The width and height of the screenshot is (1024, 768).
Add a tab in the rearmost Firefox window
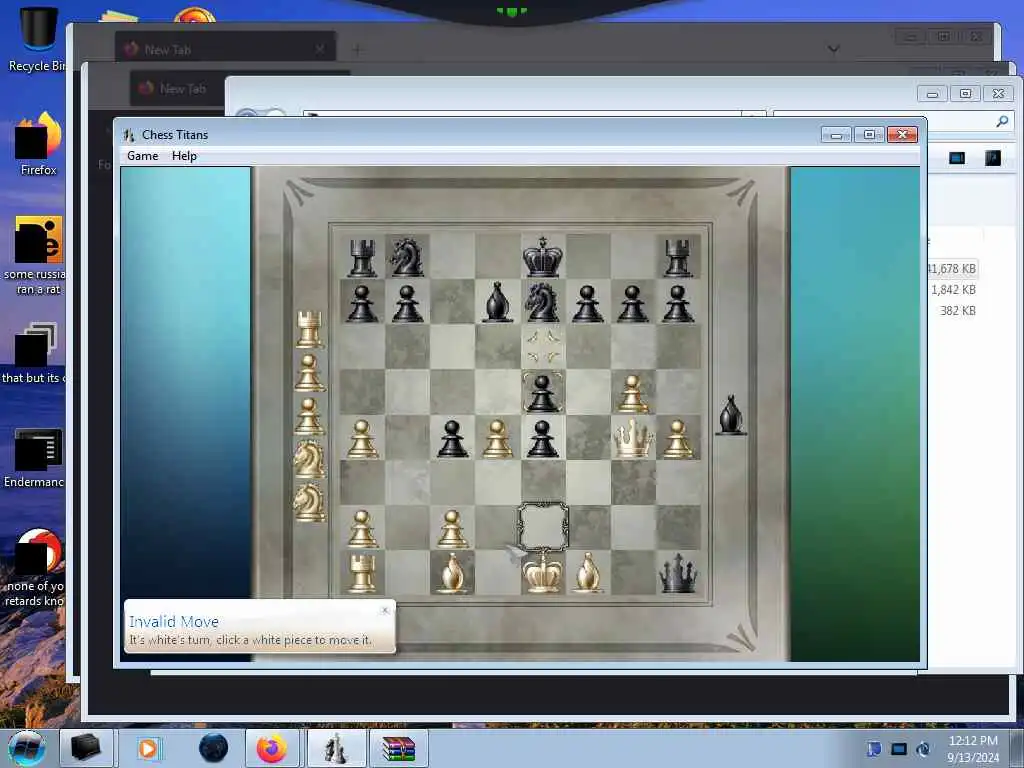tap(357, 49)
